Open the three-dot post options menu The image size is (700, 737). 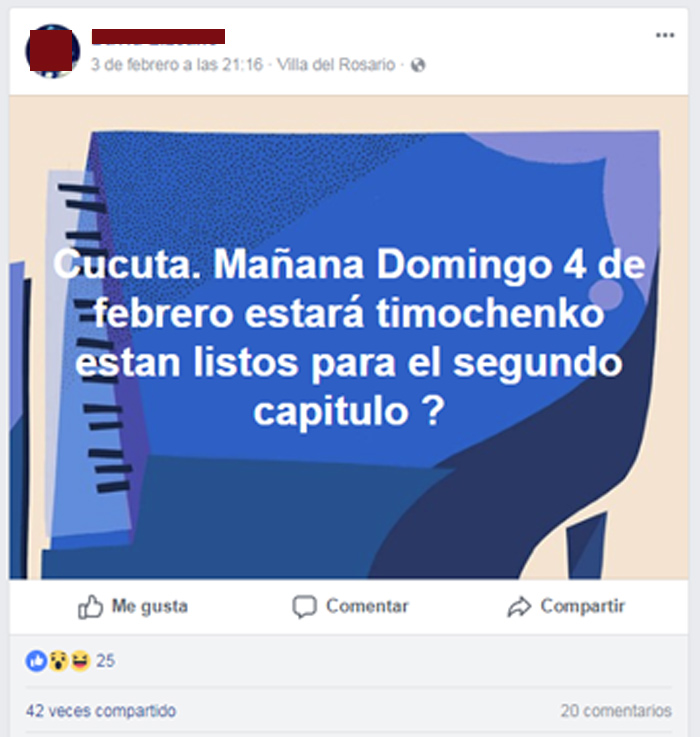click(x=665, y=35)
